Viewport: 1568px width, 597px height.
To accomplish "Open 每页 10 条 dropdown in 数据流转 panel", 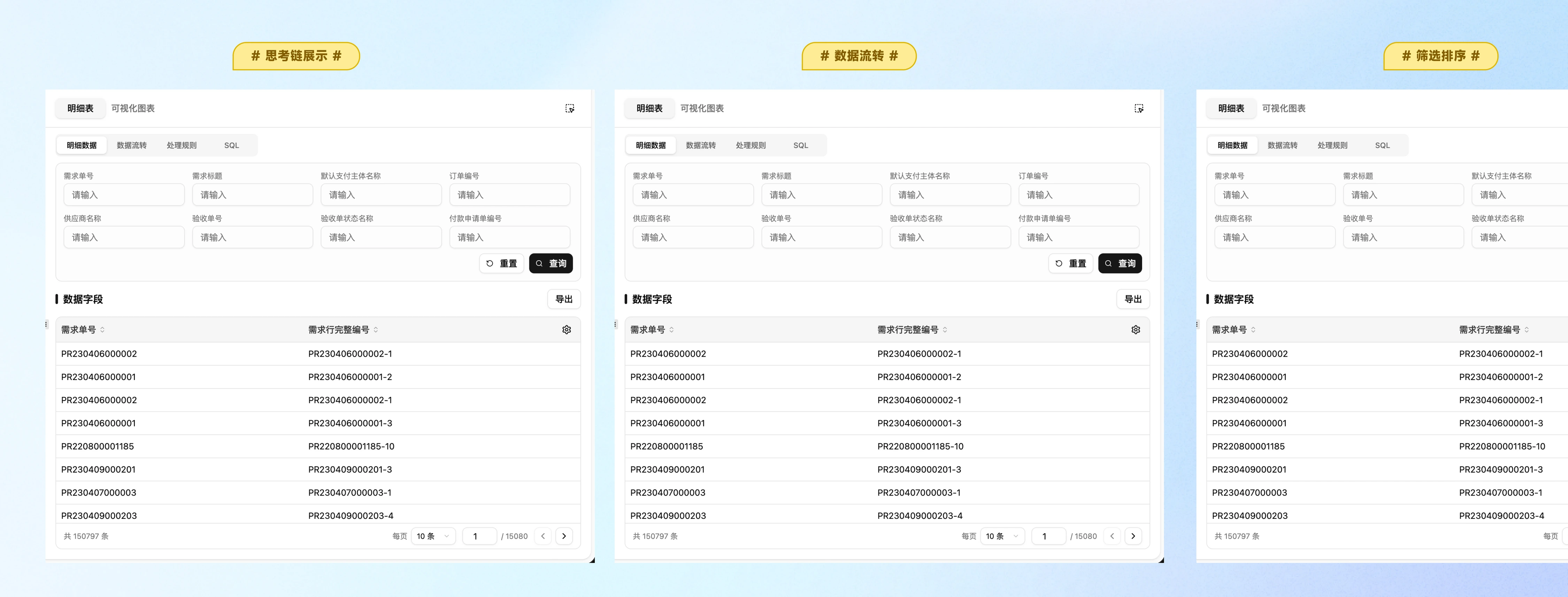I will tap(1002, 536).
